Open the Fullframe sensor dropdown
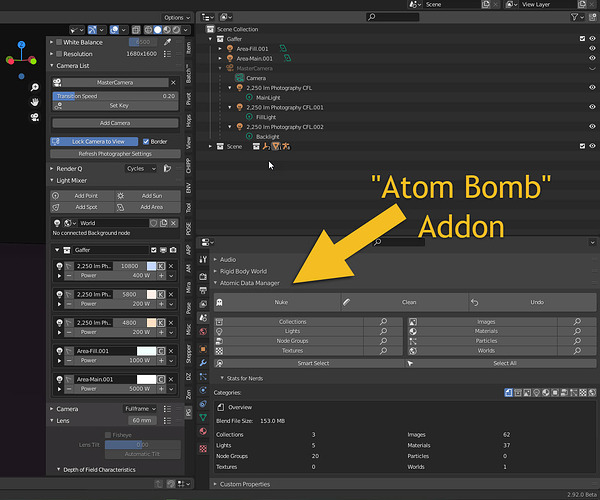The image size is (600, 500). pos(140,409)
